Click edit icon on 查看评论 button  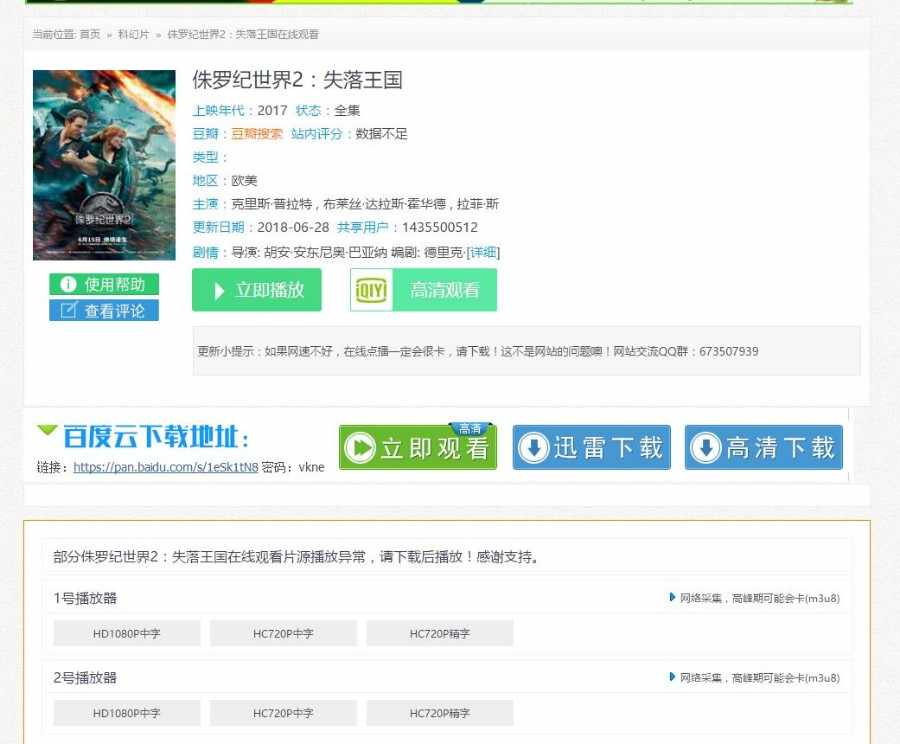(68, 311)
